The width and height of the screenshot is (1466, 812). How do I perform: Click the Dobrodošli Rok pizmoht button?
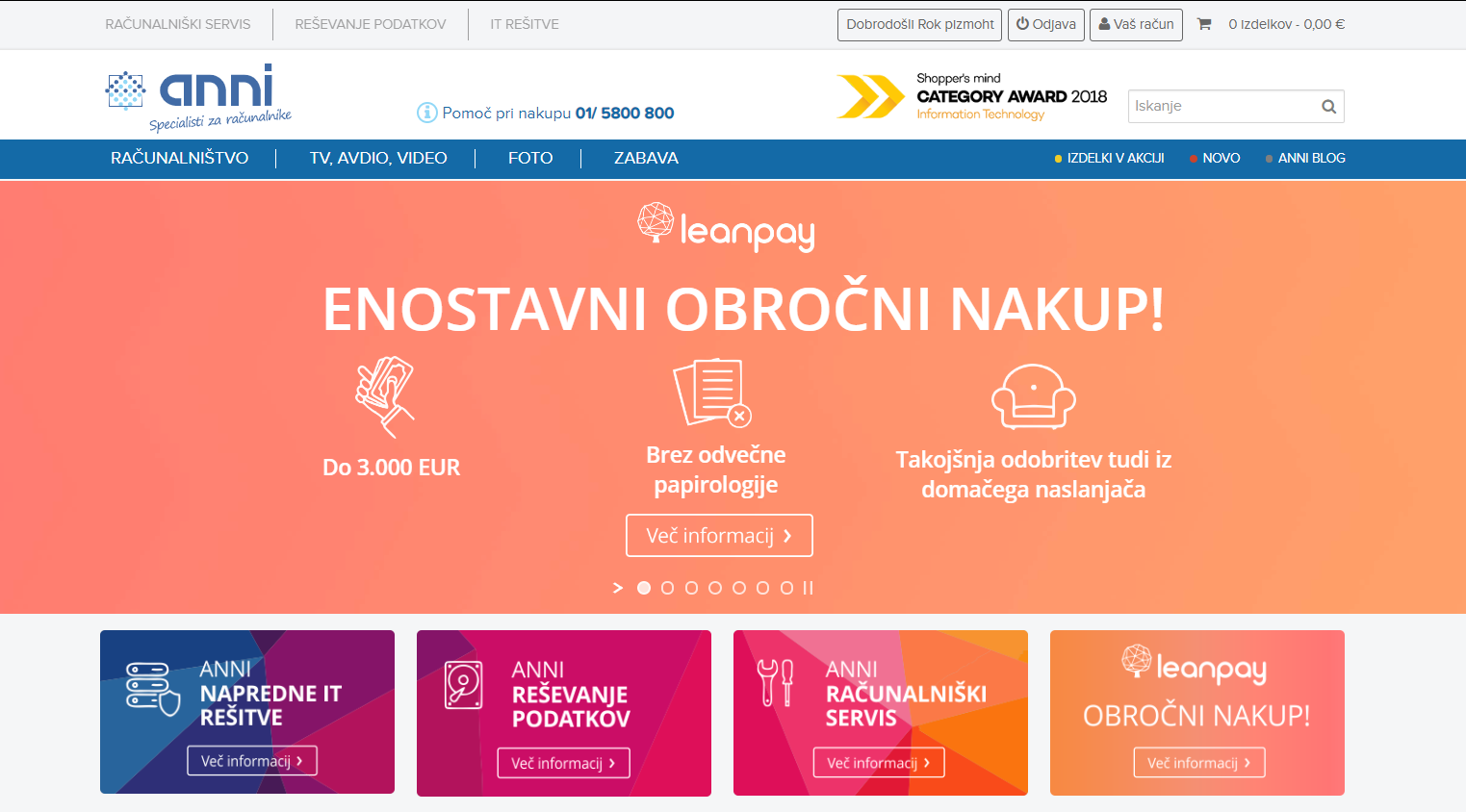920,24
